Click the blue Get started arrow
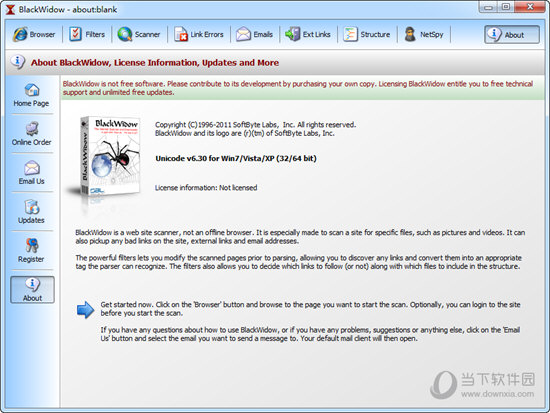 (85, 309)
